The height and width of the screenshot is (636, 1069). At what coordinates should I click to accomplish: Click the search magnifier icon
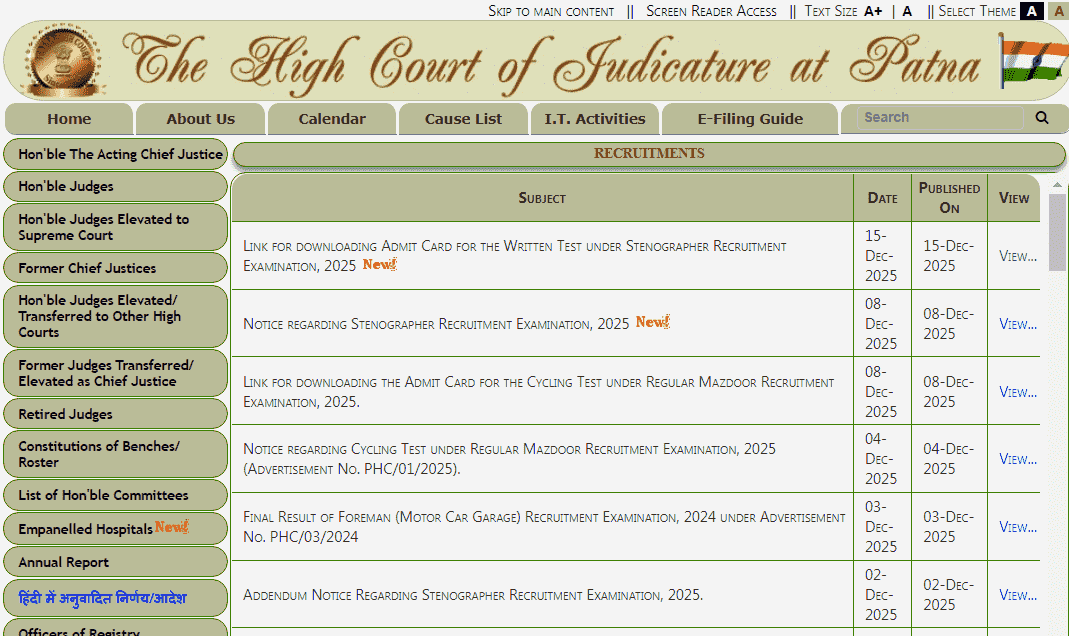pos(1040,117)
